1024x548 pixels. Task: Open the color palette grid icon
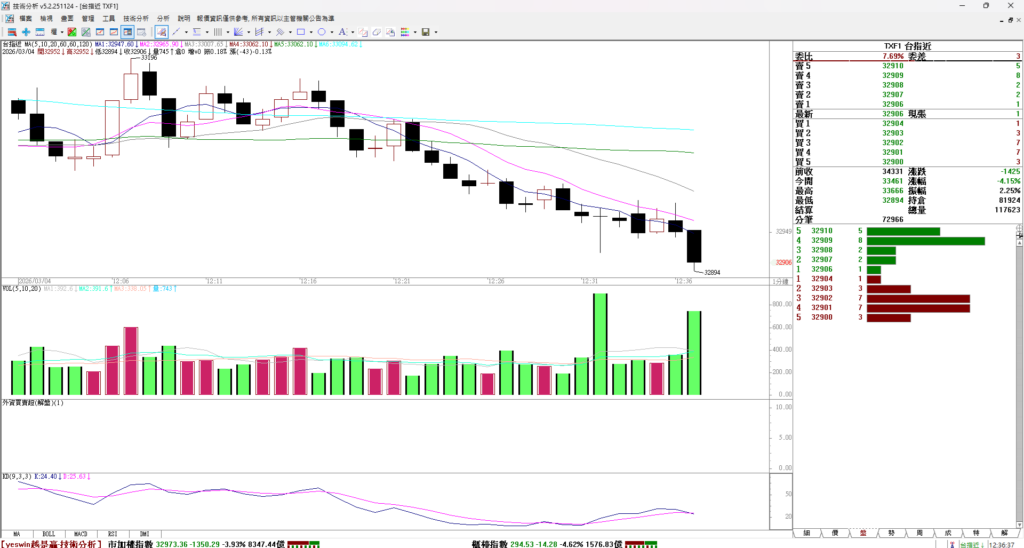tap(405, 32)
